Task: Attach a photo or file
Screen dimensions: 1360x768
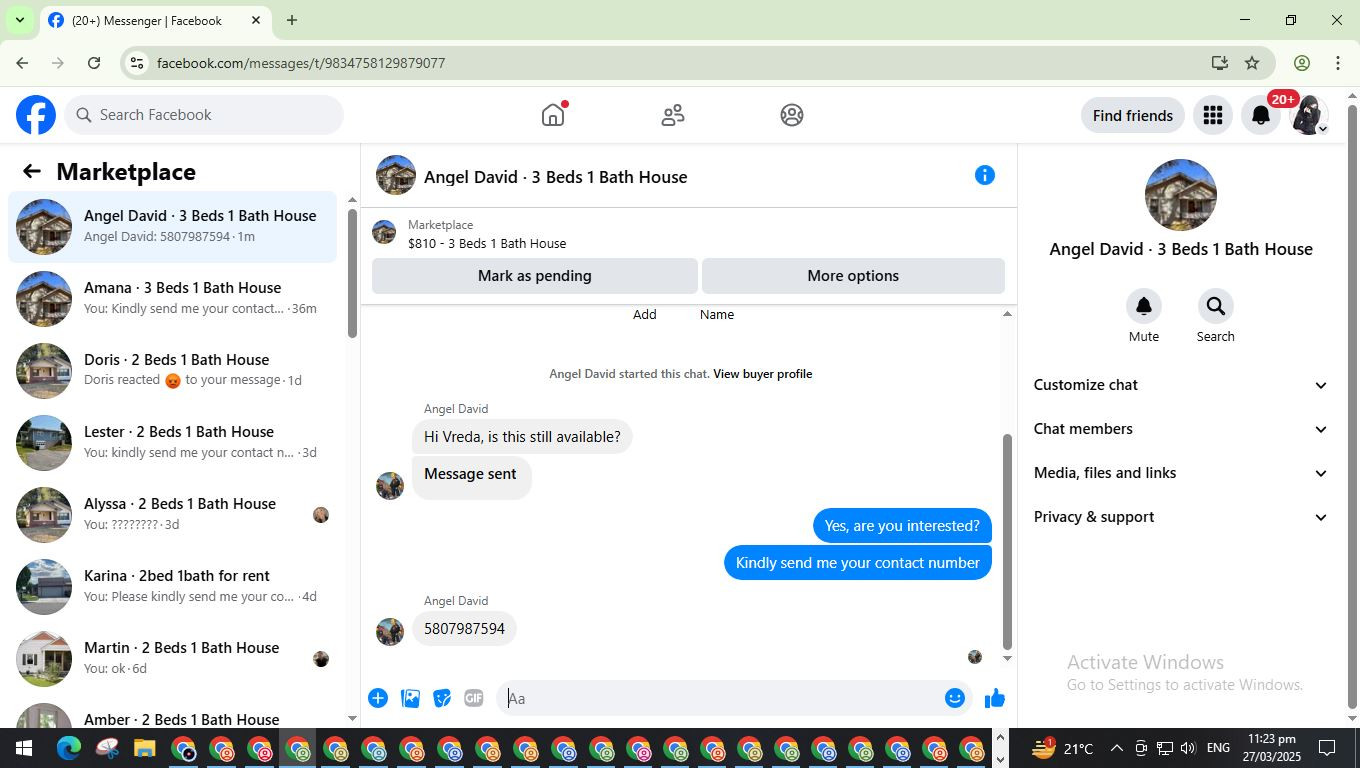Action: coord(410,698)
